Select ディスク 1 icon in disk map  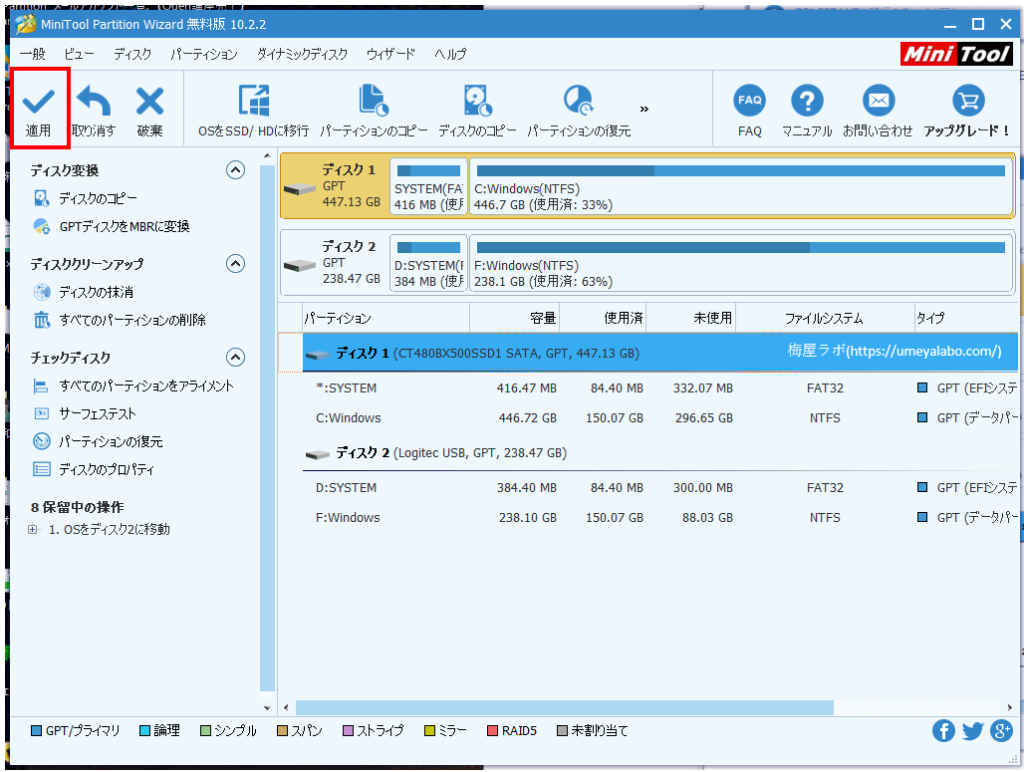pyautogui.click(x=300, y=189)
